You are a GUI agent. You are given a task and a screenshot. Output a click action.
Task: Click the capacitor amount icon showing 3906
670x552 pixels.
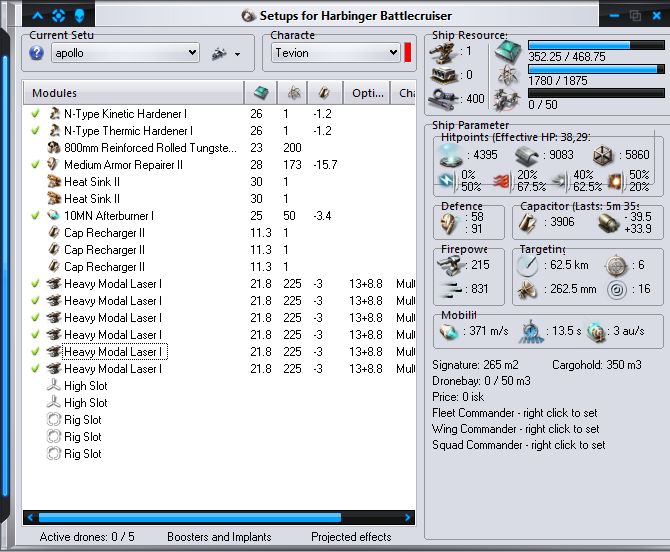[x=528, y=223]
